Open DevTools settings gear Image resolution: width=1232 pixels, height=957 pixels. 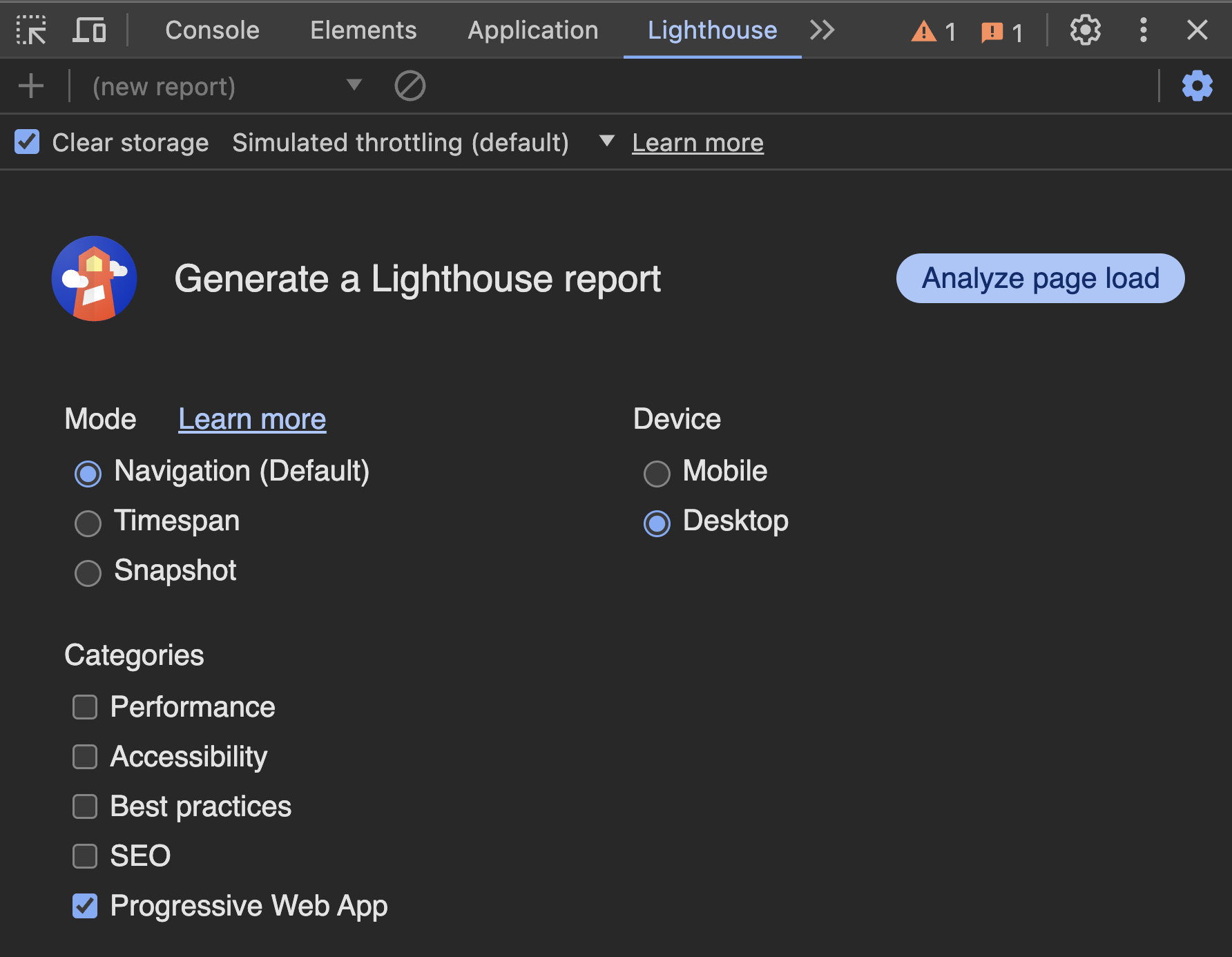(1085, 30)
